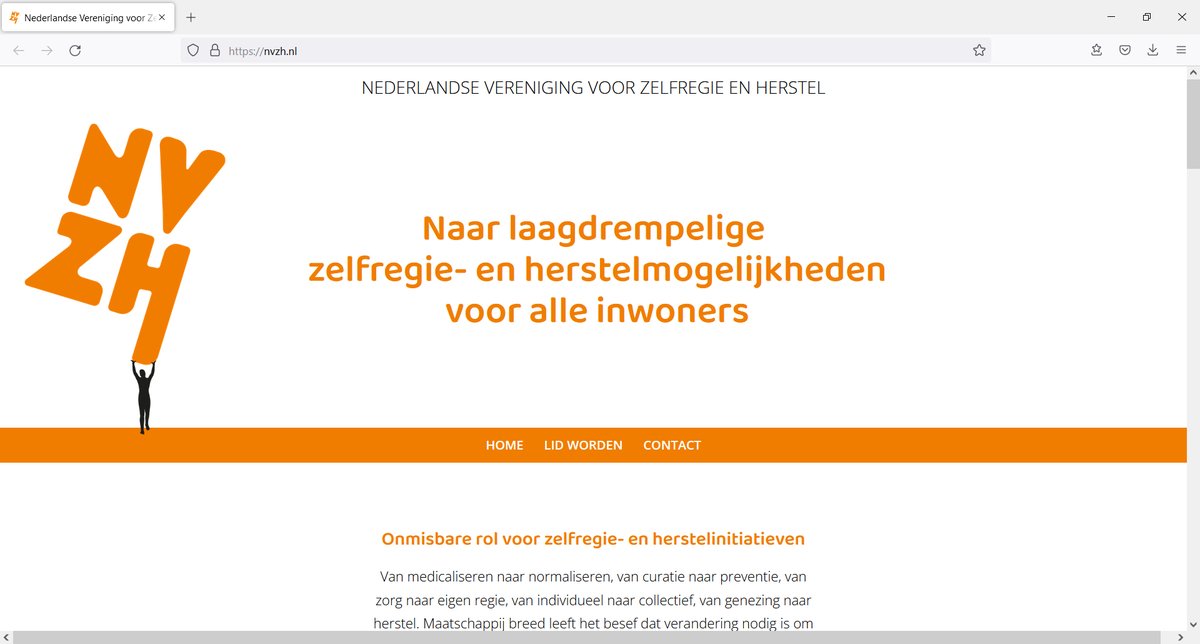Open the Firefox hamburger menu
The image size is (1200, 644).
[x=1181, y=49]
